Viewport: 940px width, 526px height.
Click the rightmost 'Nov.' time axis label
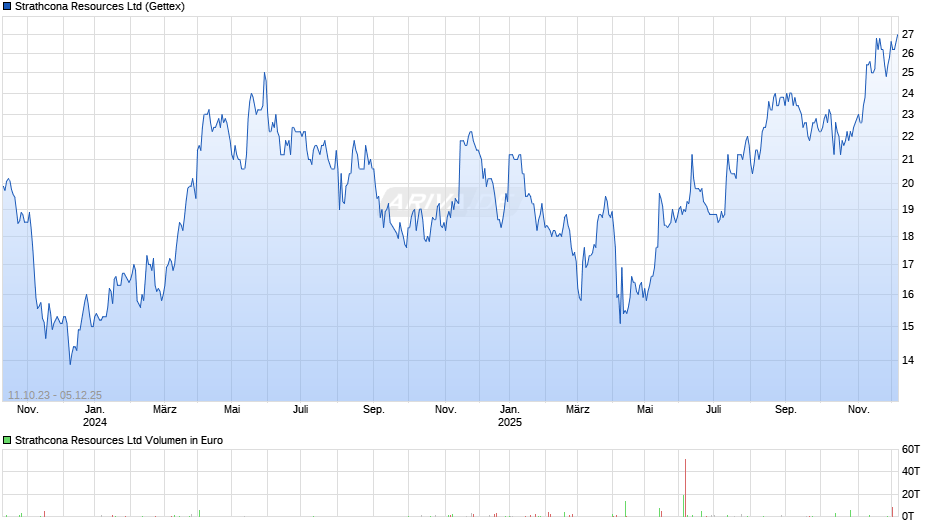pos(858,409)
